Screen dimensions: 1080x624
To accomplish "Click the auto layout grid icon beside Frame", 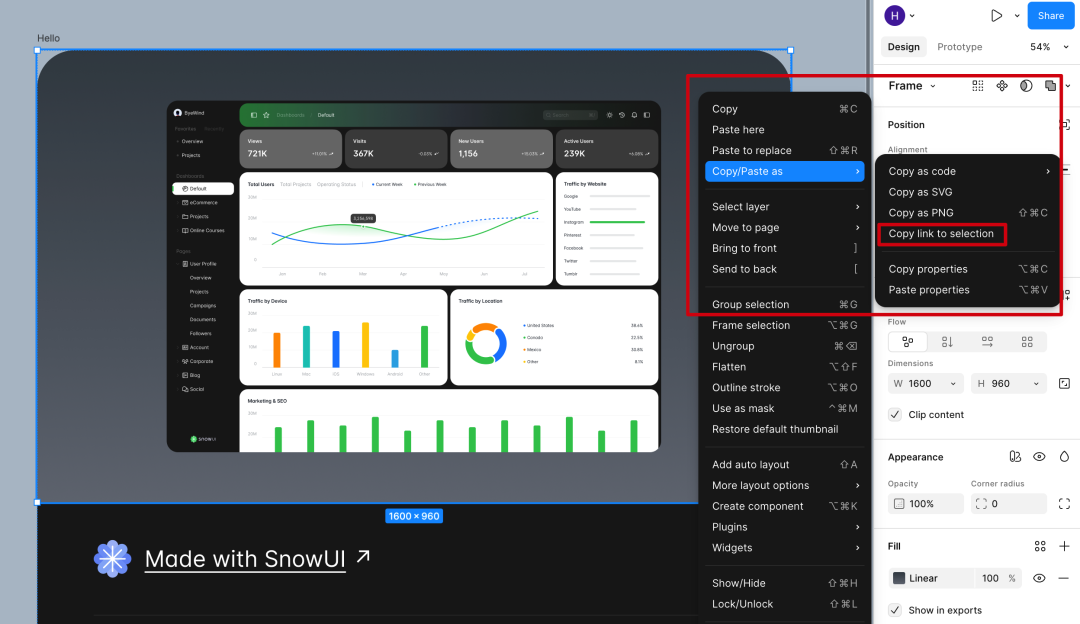I will tap(977, 86).
